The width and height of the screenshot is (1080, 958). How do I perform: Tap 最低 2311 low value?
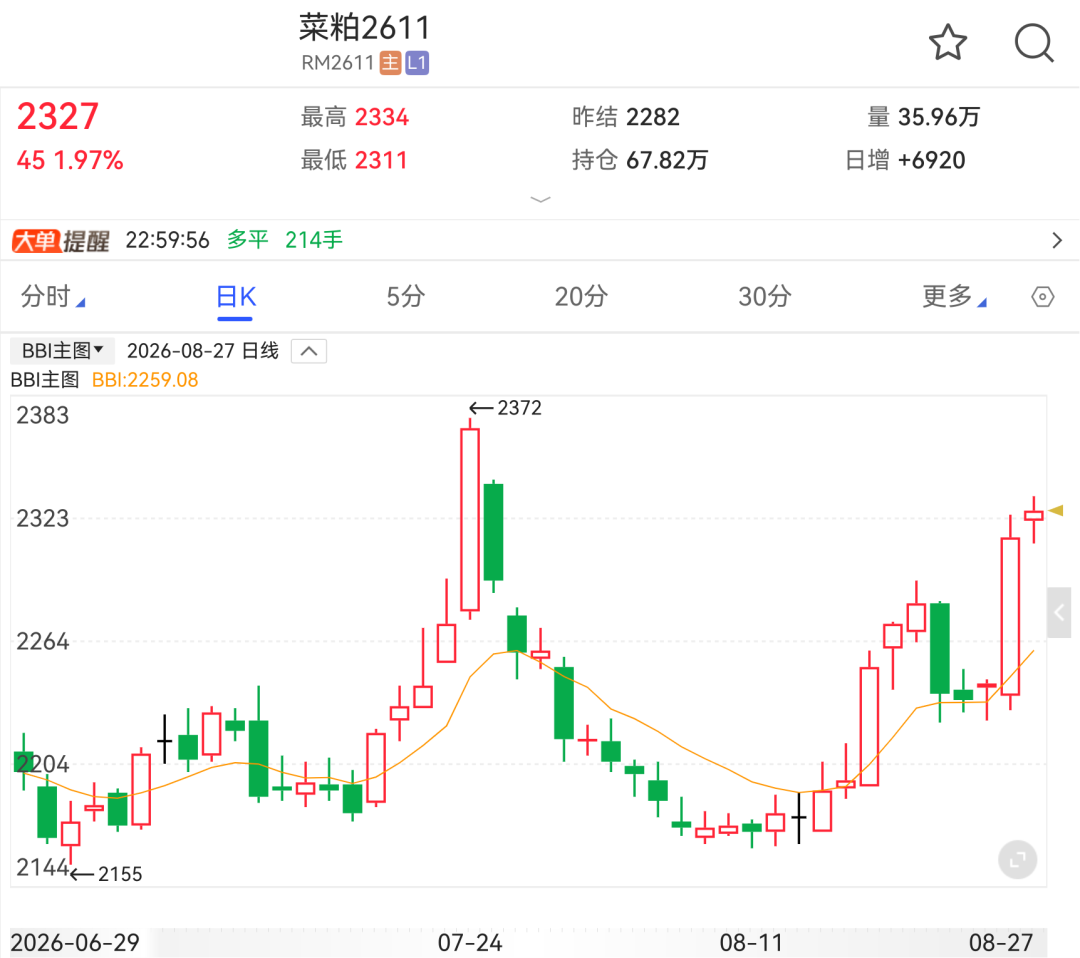[x=354, y=160]
